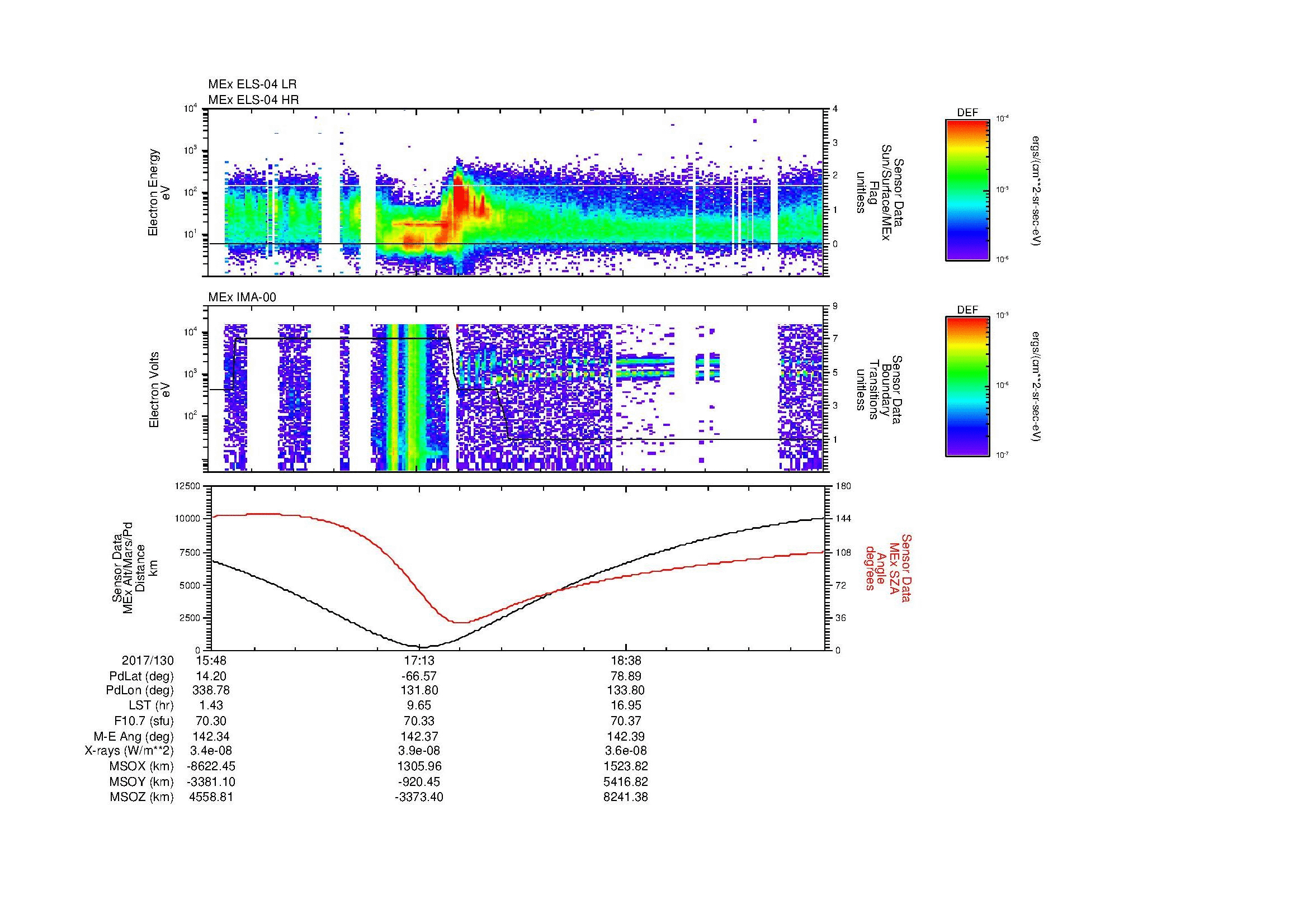The height and width of the screenshot is (924, 1308).
Task: Click the 'X-rays (W/m**2)' row label
Action: [129, 751]
